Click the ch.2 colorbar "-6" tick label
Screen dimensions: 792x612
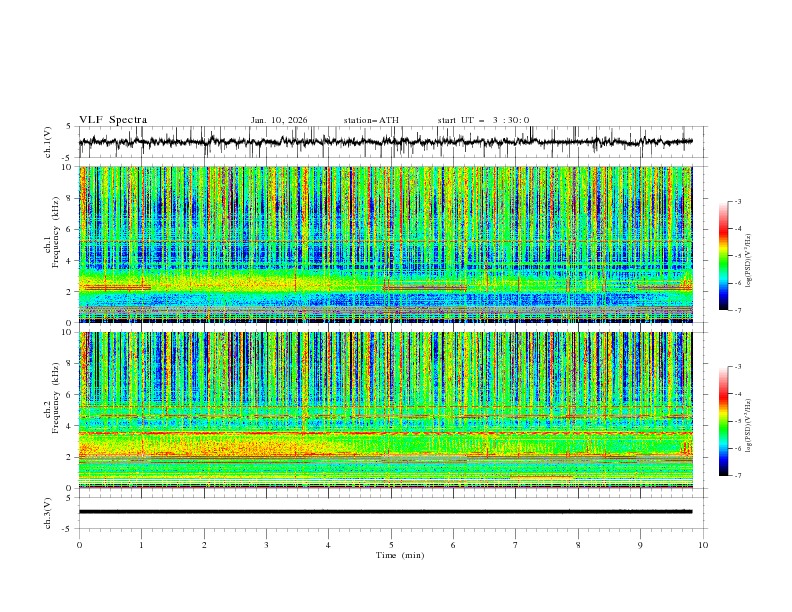[738, 448]
